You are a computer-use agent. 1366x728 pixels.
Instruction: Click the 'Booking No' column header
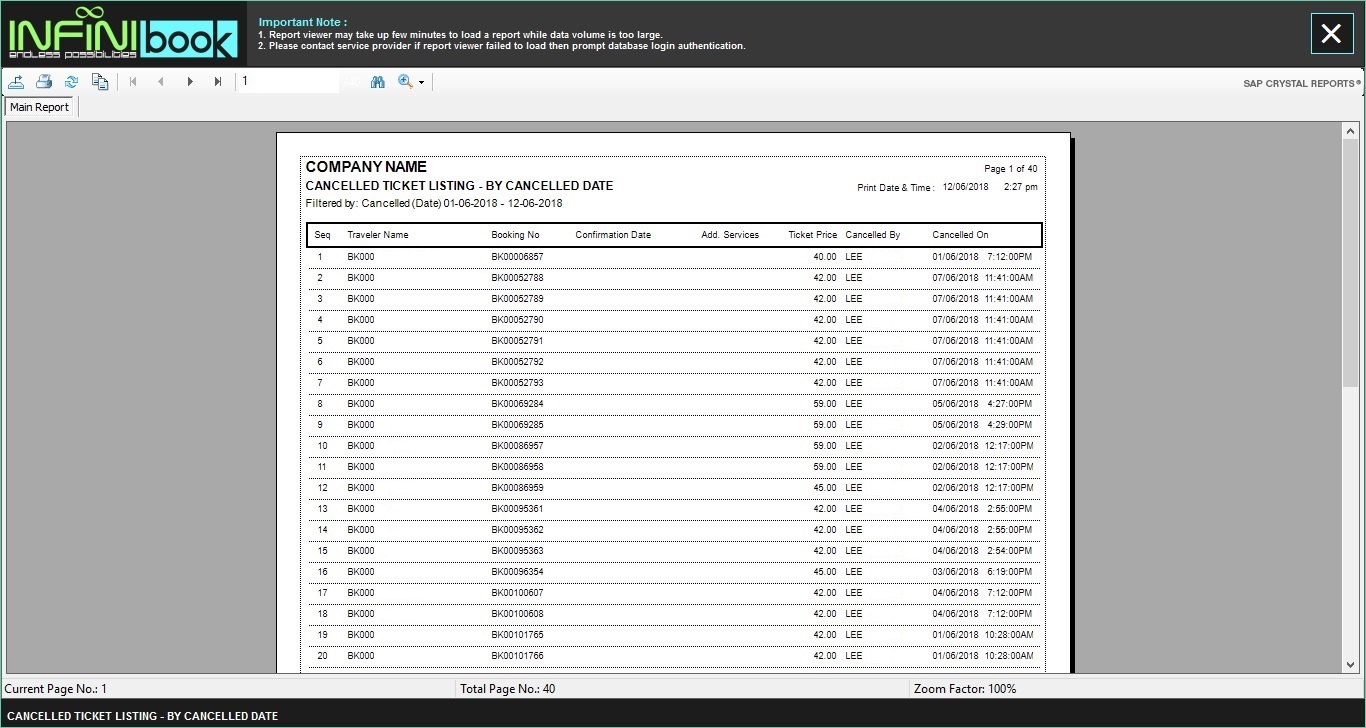[x=515, y=235]
